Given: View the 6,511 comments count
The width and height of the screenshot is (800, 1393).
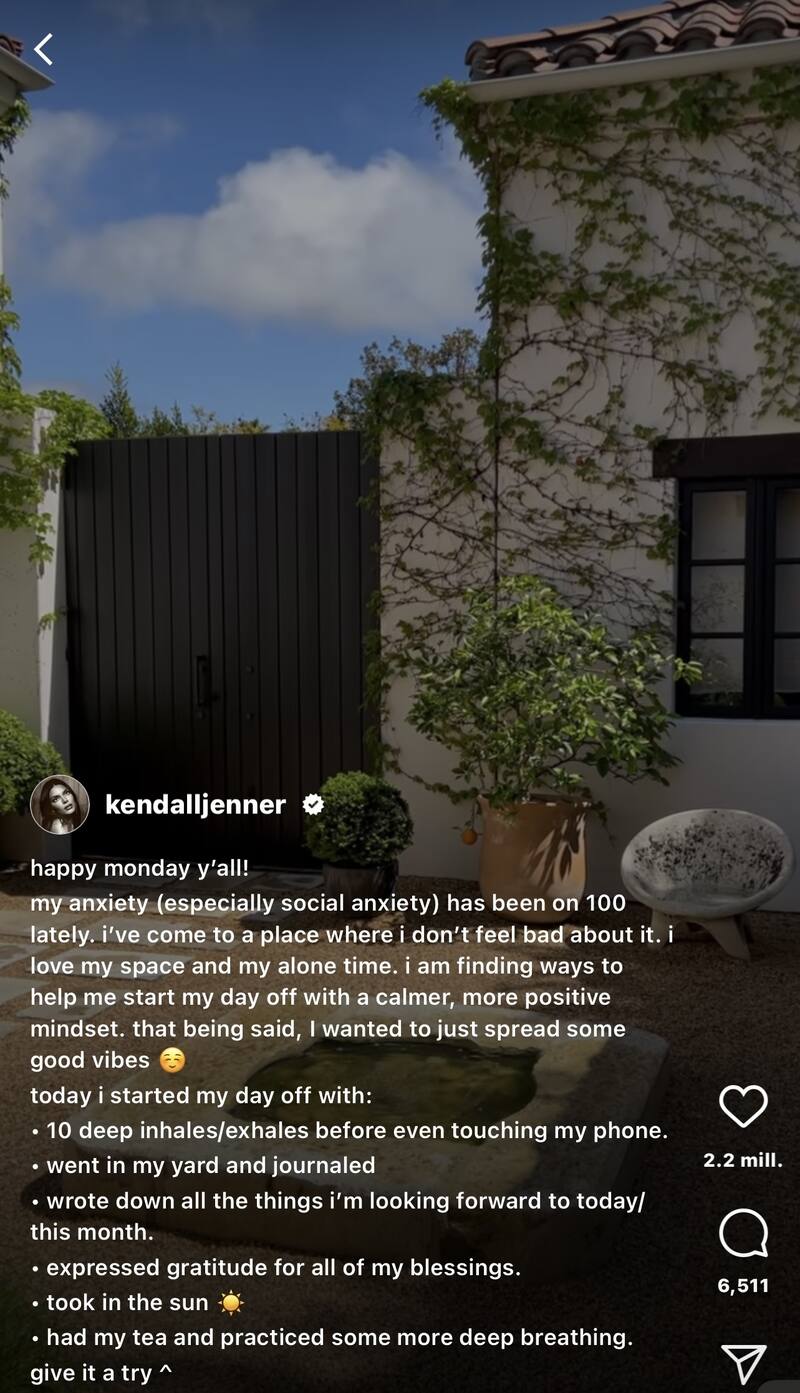Looking at the screenshot, I should click(743, 1286).
